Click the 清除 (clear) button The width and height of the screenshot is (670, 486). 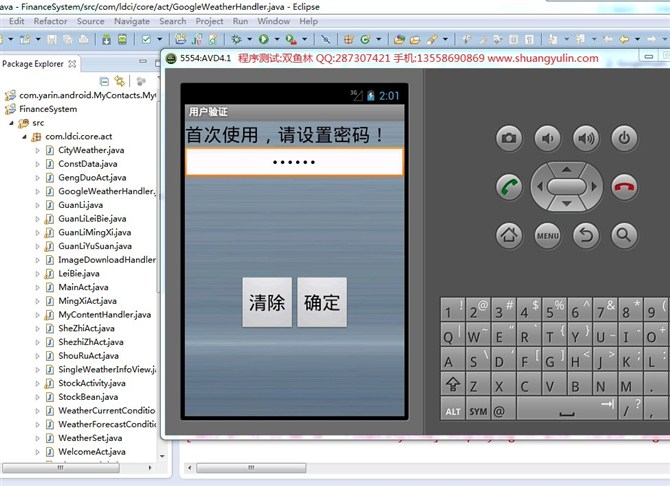pyautogui.click(x=267, y=303)
